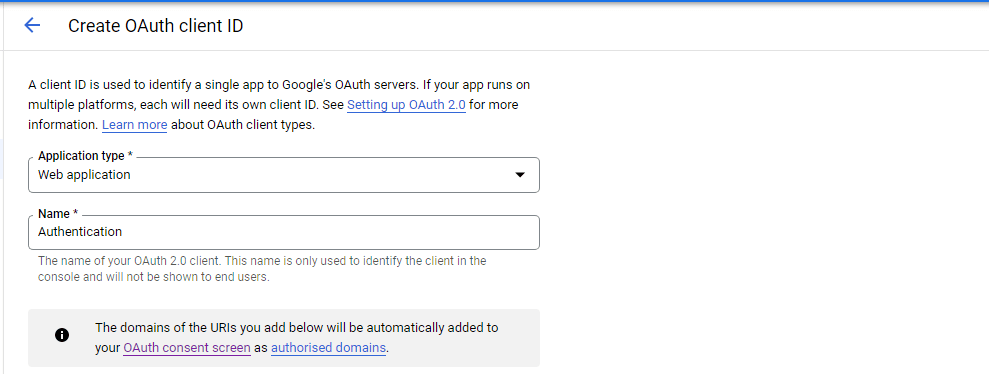This screenshot has height=374, width=989.
Task: Click the Name field label
Action: click(x=58, y=214)
